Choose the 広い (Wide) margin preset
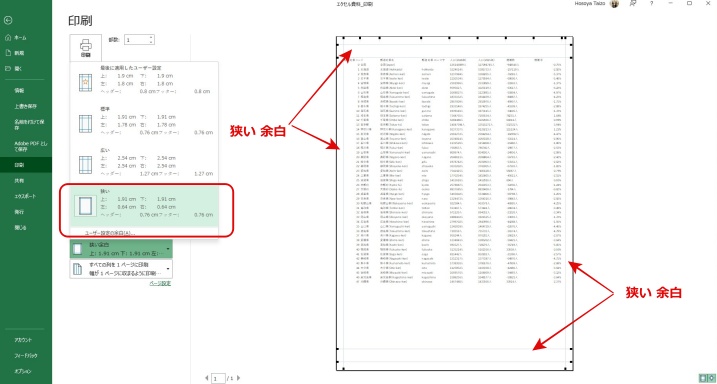The height and width of the screenshot is (384, 717). tap(144, 162)
